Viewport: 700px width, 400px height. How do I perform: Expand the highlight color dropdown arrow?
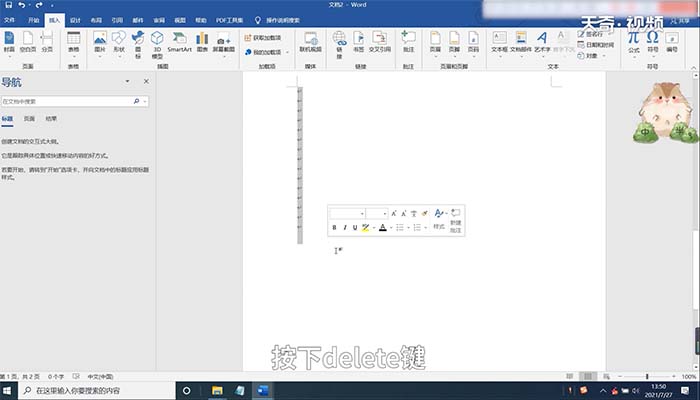click(374, 228)
